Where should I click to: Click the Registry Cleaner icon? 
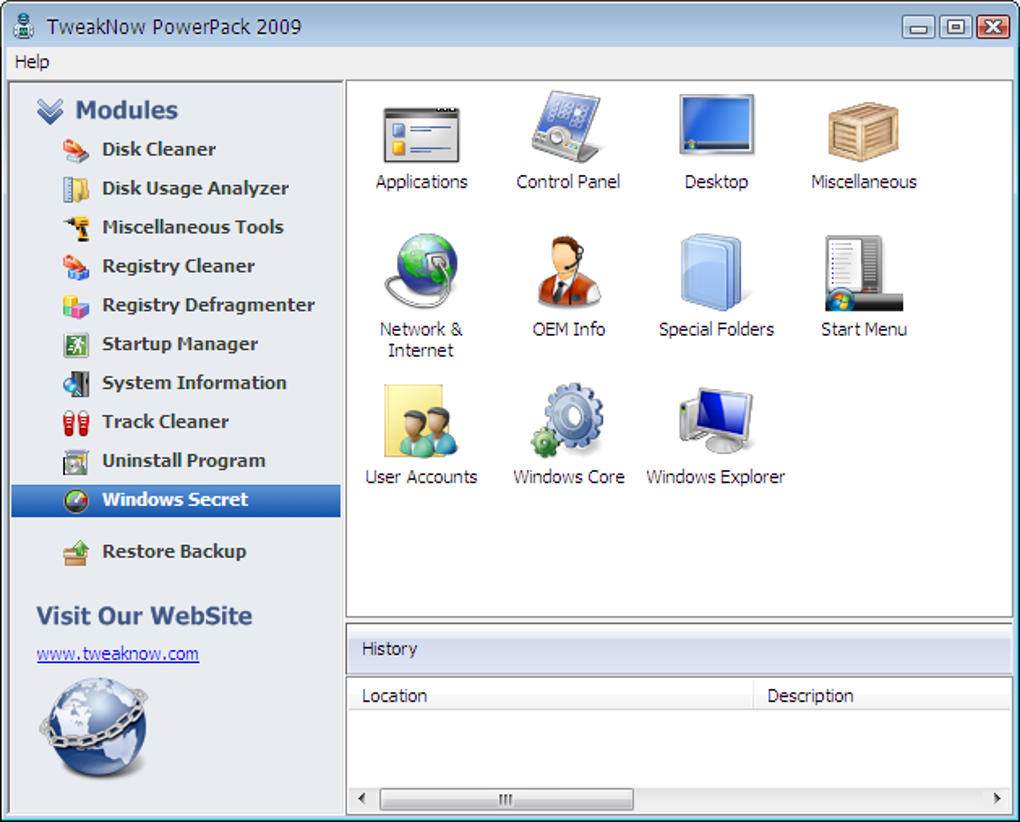click(76, 267)
